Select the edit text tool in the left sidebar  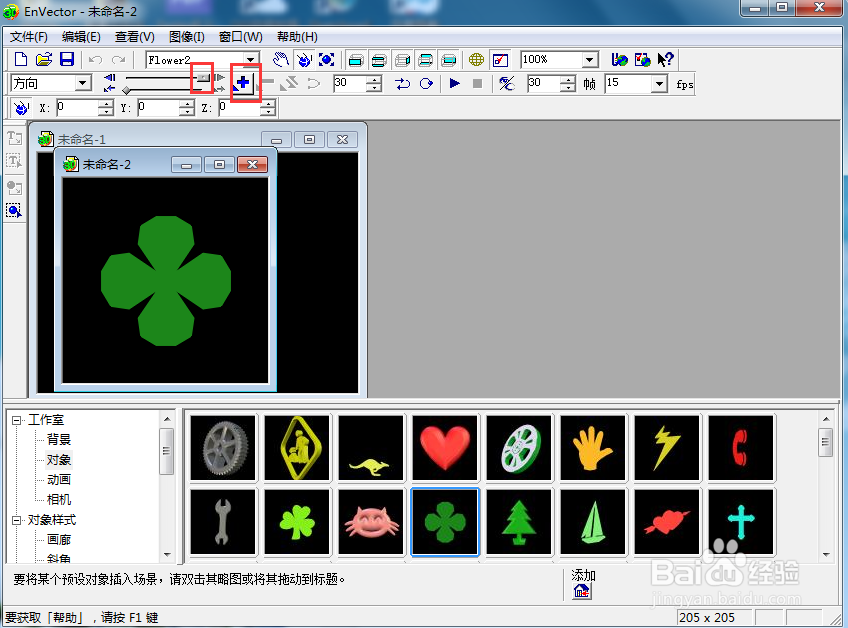[14, 161]
